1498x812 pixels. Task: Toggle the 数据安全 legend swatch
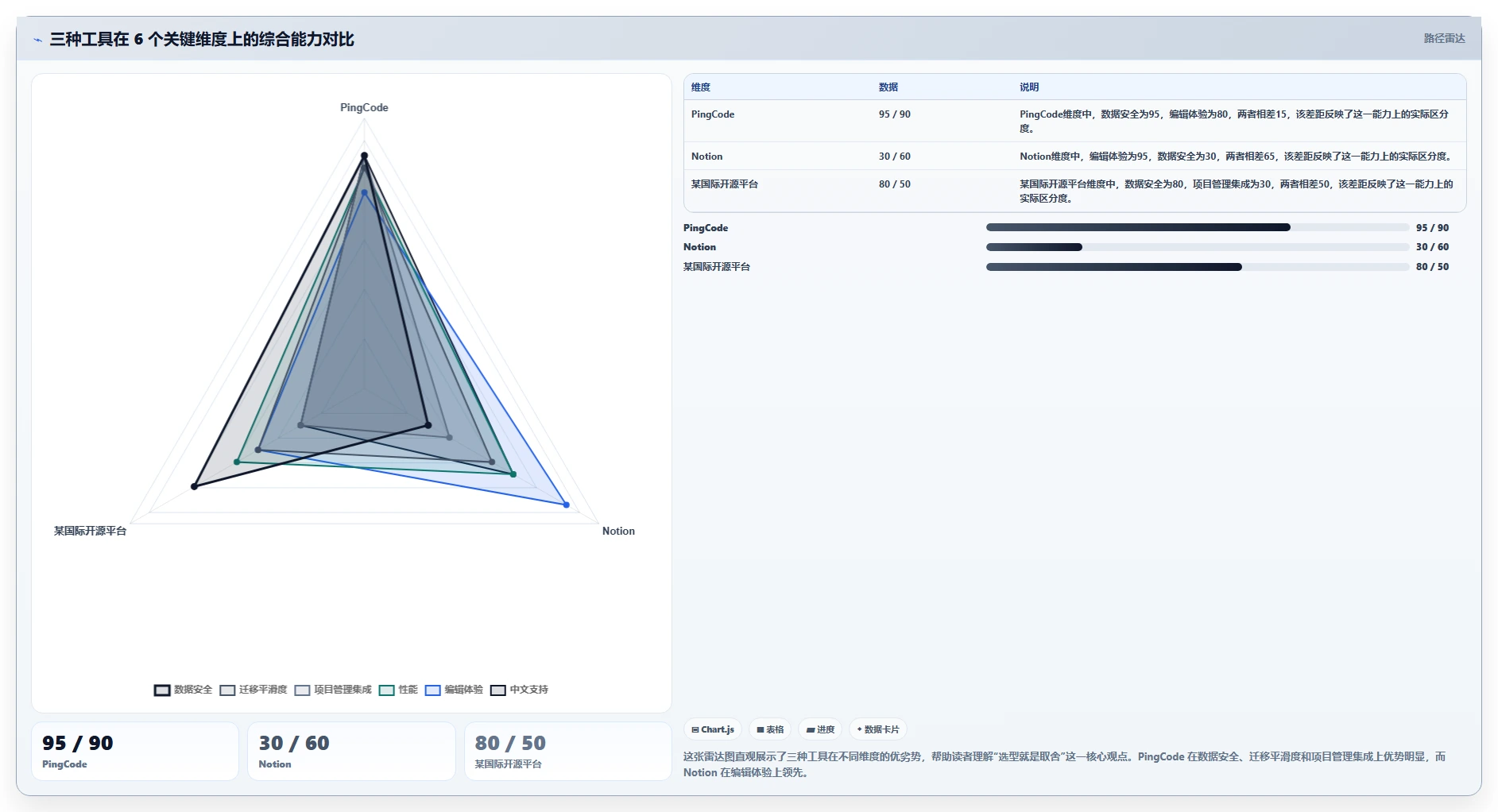click(162, 690)
